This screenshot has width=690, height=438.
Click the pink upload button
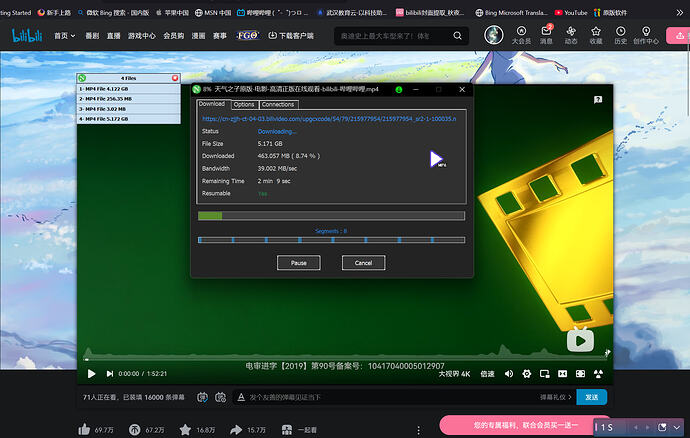pos(678,36)
